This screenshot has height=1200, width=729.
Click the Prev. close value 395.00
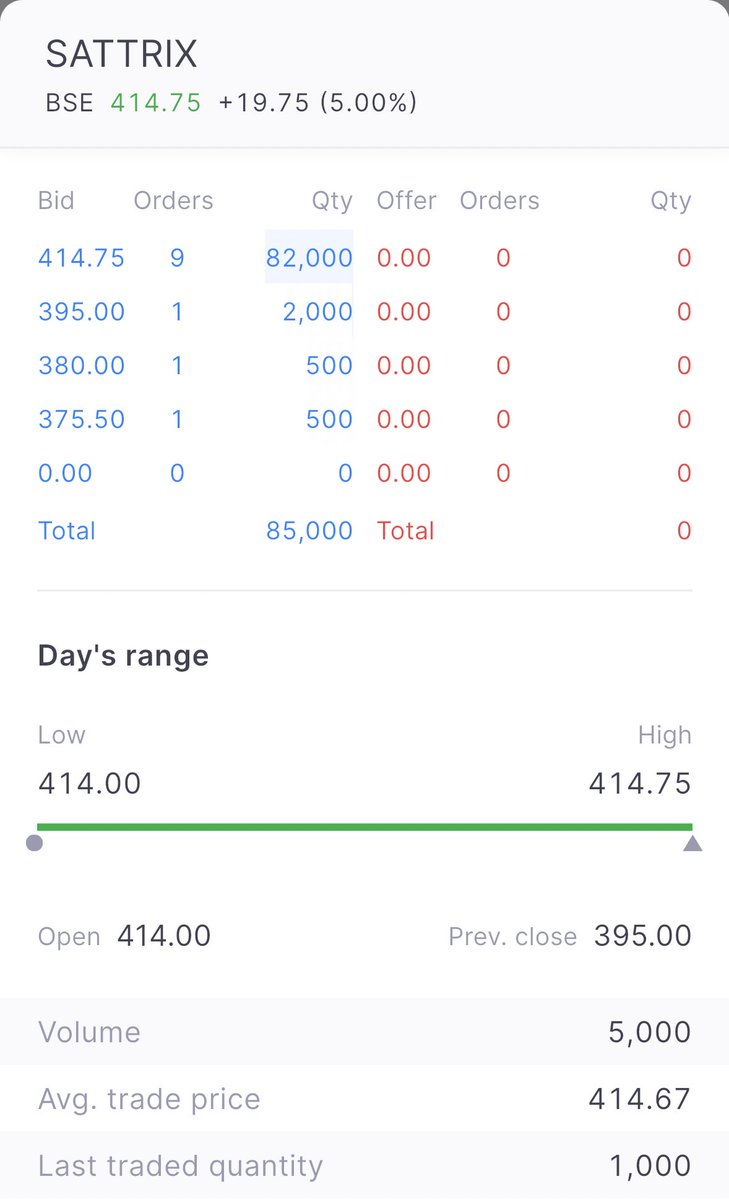643,936
